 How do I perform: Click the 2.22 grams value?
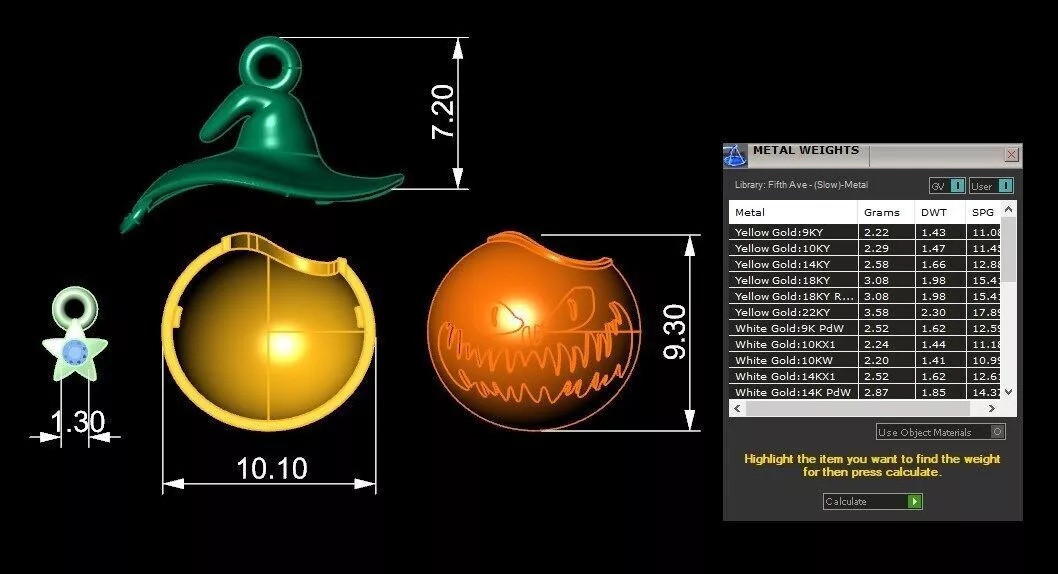pos(876,232)
